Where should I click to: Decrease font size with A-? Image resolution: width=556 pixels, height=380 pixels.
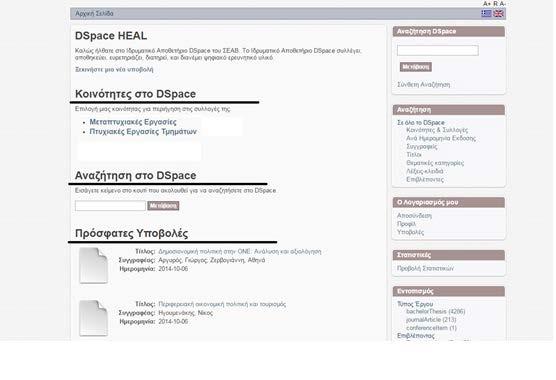click(502, 4)
